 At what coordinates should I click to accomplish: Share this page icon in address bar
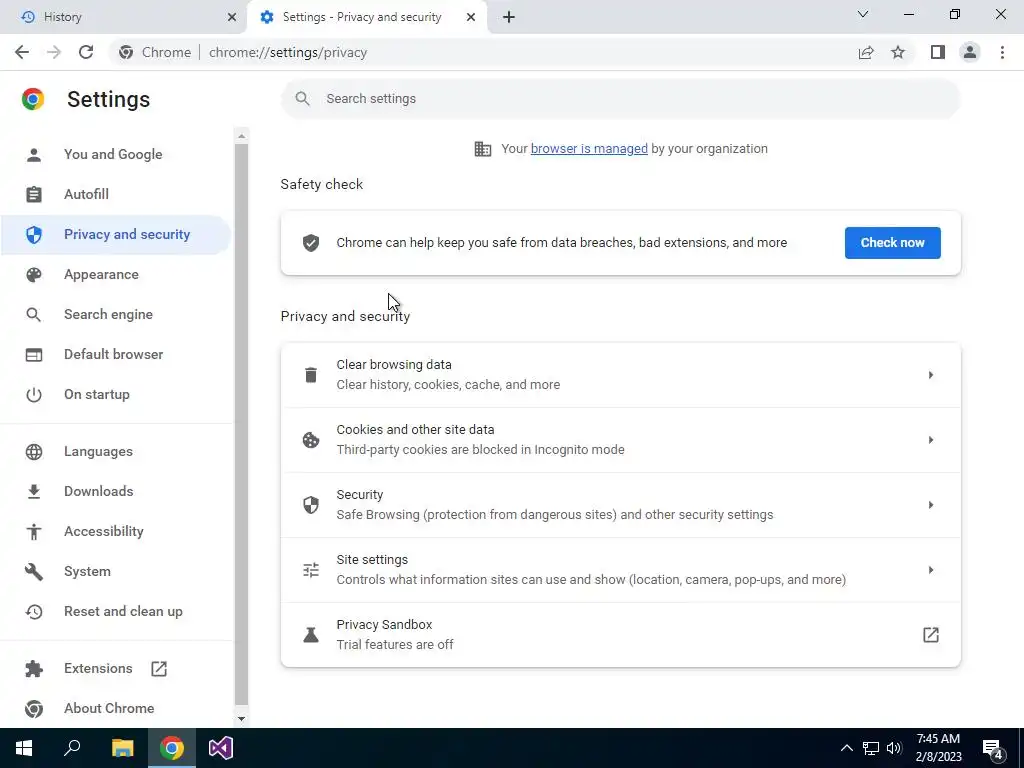(x=866, y=52)
